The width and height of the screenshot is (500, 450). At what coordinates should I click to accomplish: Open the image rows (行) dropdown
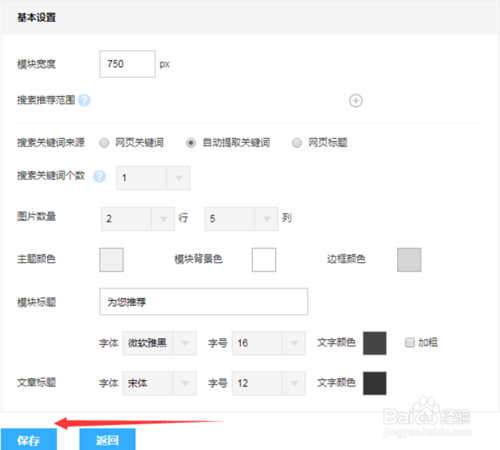click(138, 219)
